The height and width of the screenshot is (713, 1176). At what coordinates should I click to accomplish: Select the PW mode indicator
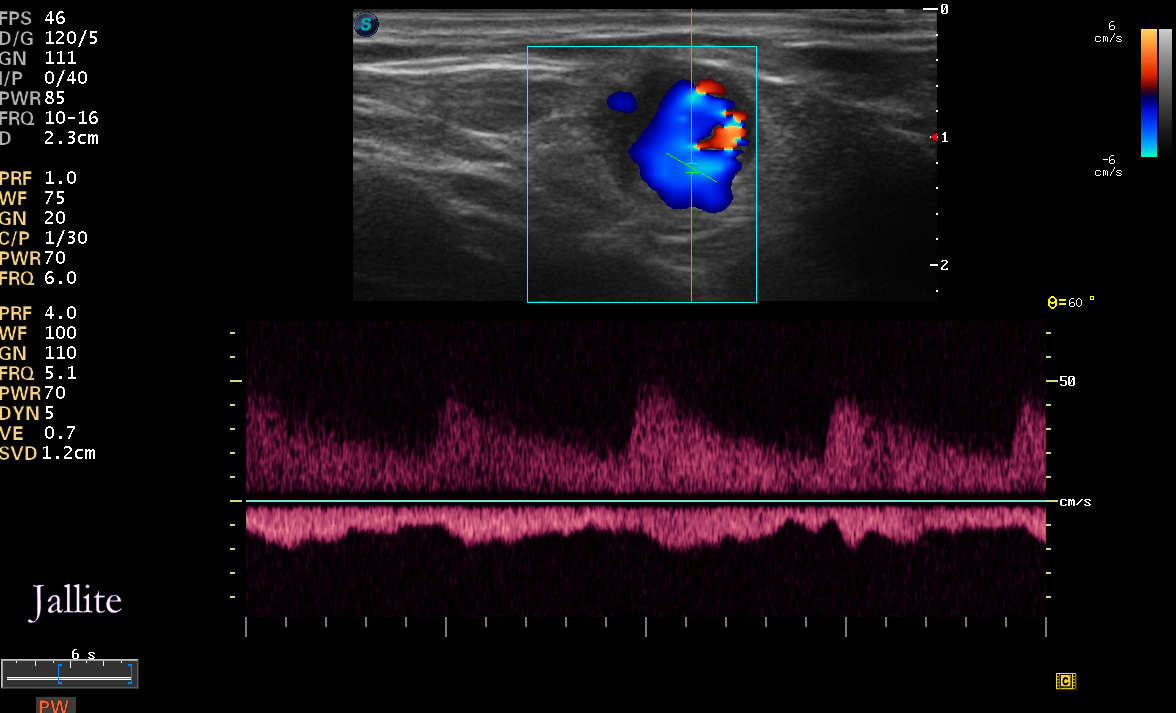tap(54, 706)
